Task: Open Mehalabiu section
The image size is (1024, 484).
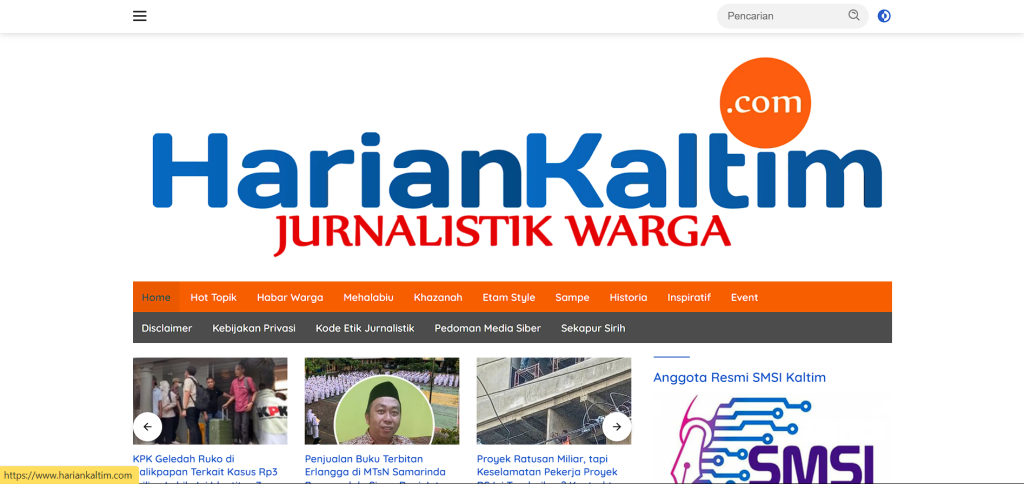Action: point(368,297)
